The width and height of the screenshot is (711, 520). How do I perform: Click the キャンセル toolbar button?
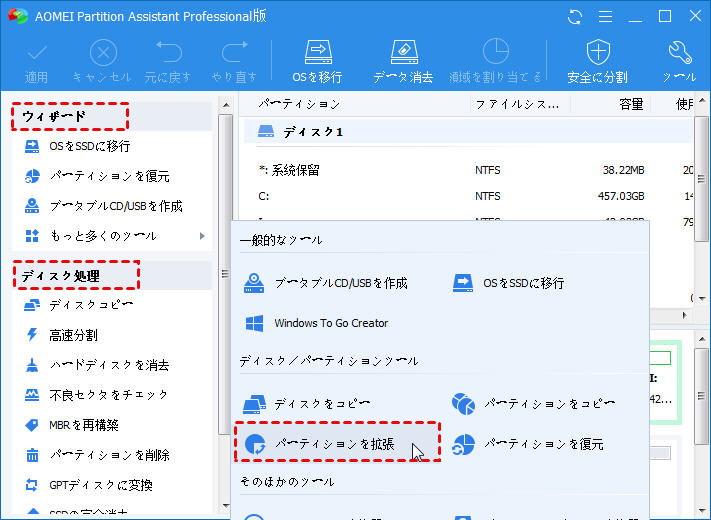(102, 63)
